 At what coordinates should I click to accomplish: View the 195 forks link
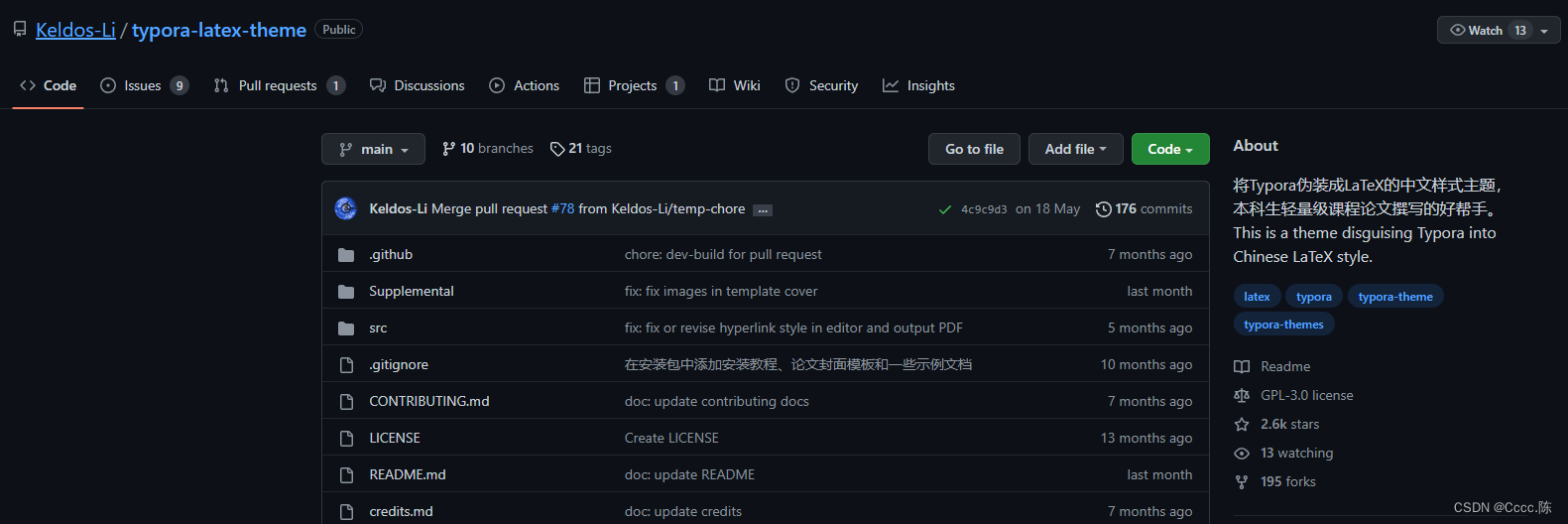point(1274,481)
